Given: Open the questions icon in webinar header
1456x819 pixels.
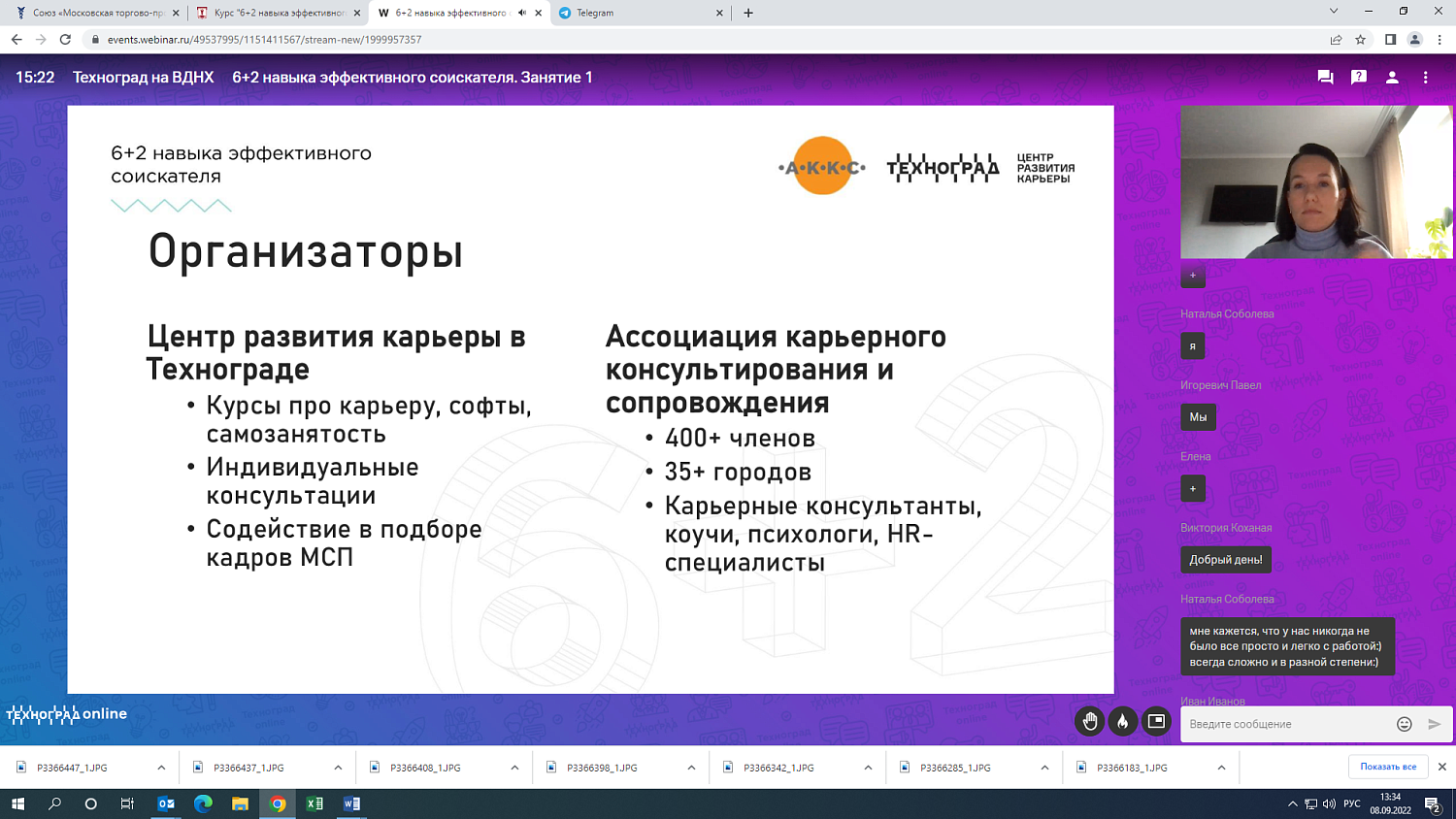Looking at the screenshot, I should click(1359, 78).
